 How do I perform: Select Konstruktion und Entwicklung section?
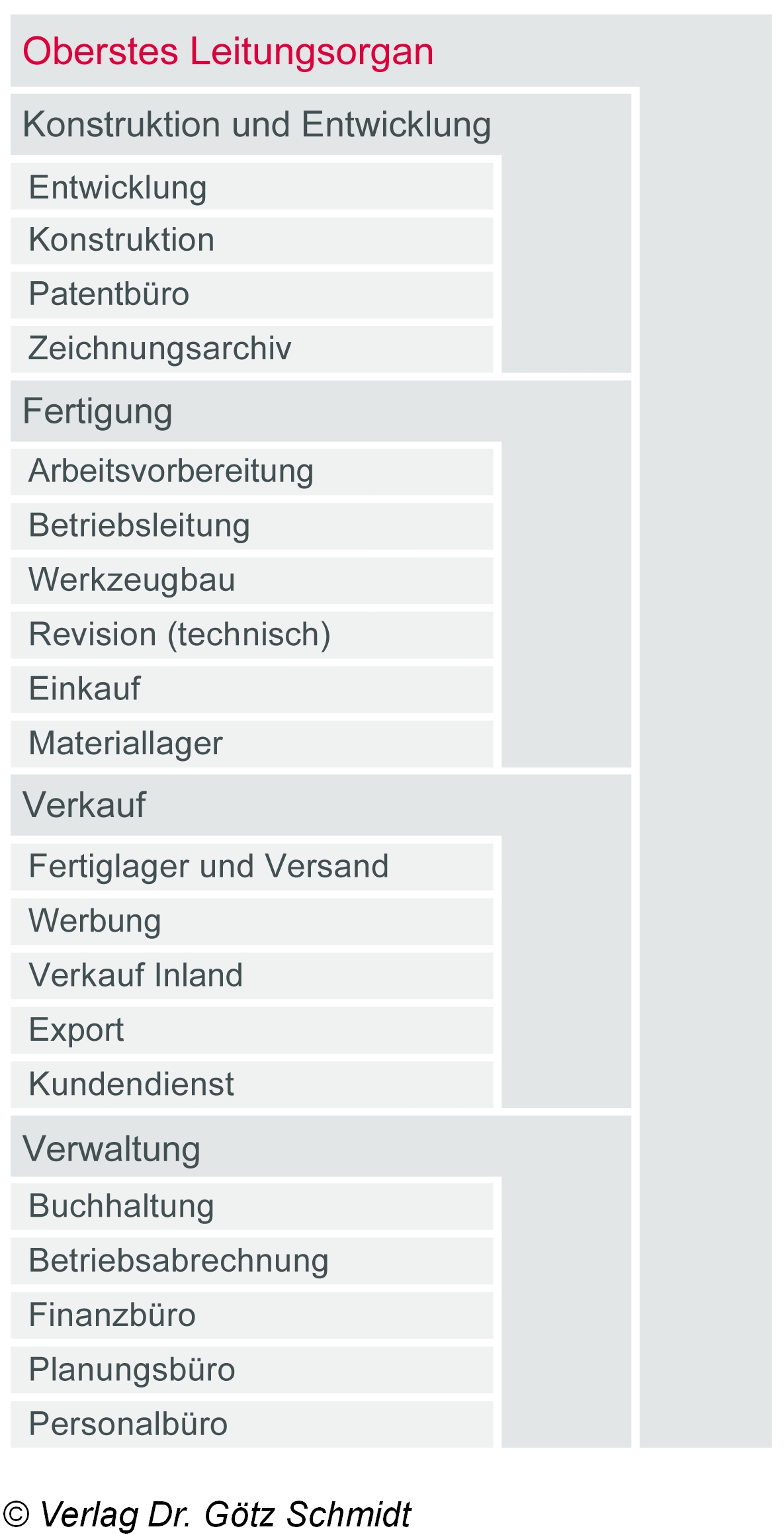[x=257, y=125]
